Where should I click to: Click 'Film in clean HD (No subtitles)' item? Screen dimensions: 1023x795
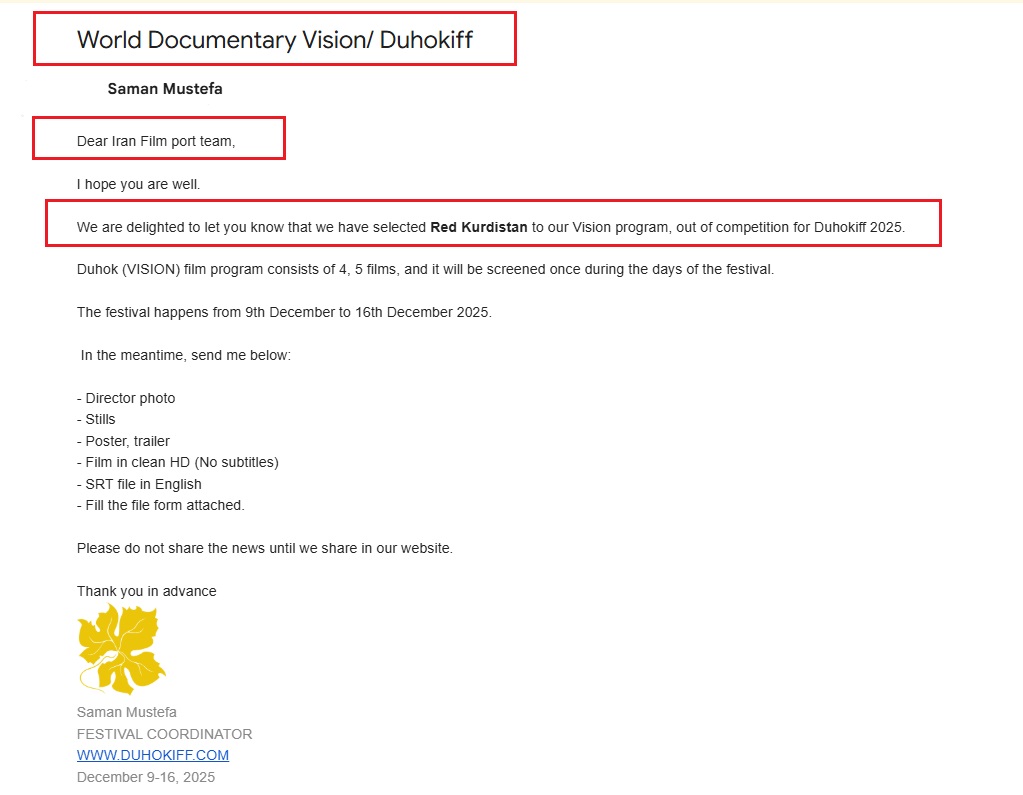click(178, 462)
